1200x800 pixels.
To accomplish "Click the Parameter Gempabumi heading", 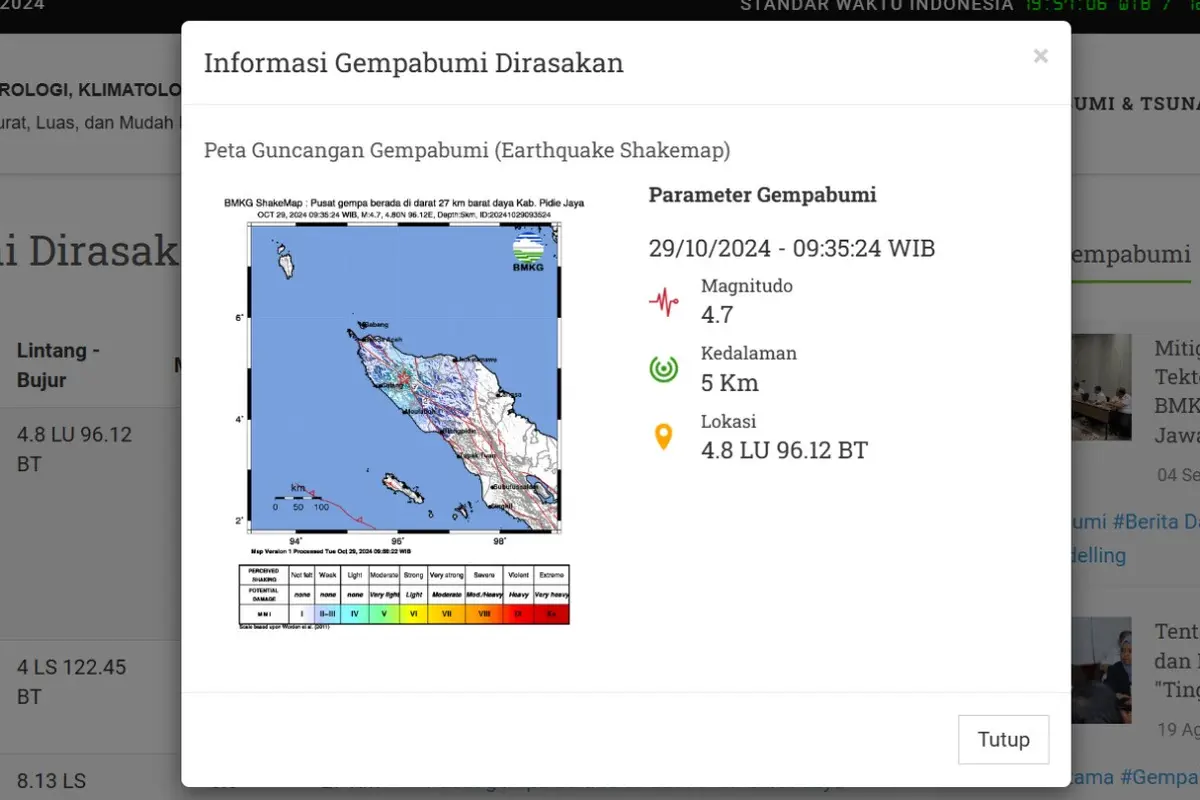I will coord(763,195).
